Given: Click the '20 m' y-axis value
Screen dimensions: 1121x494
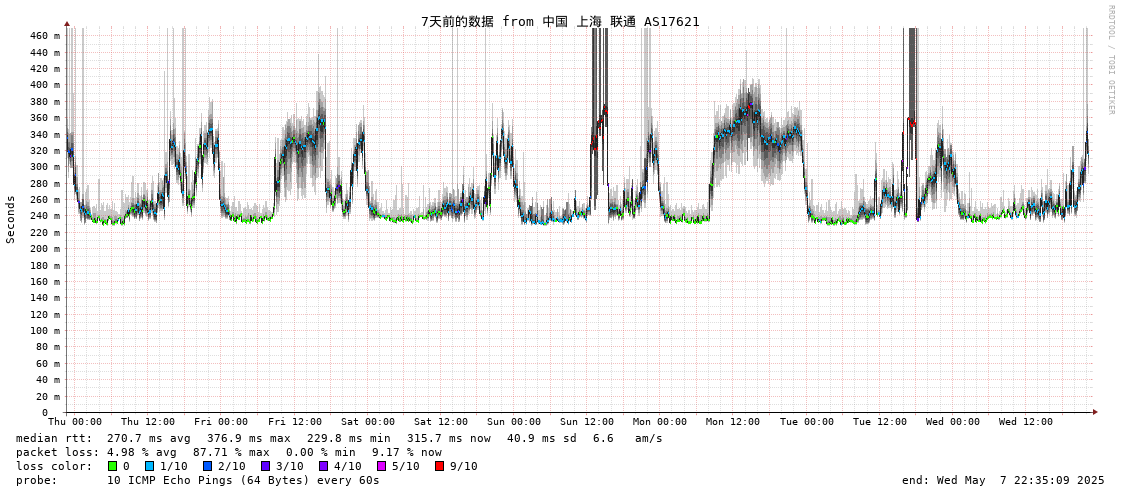Looking at the screenshot, I should (x=49, y=397).
